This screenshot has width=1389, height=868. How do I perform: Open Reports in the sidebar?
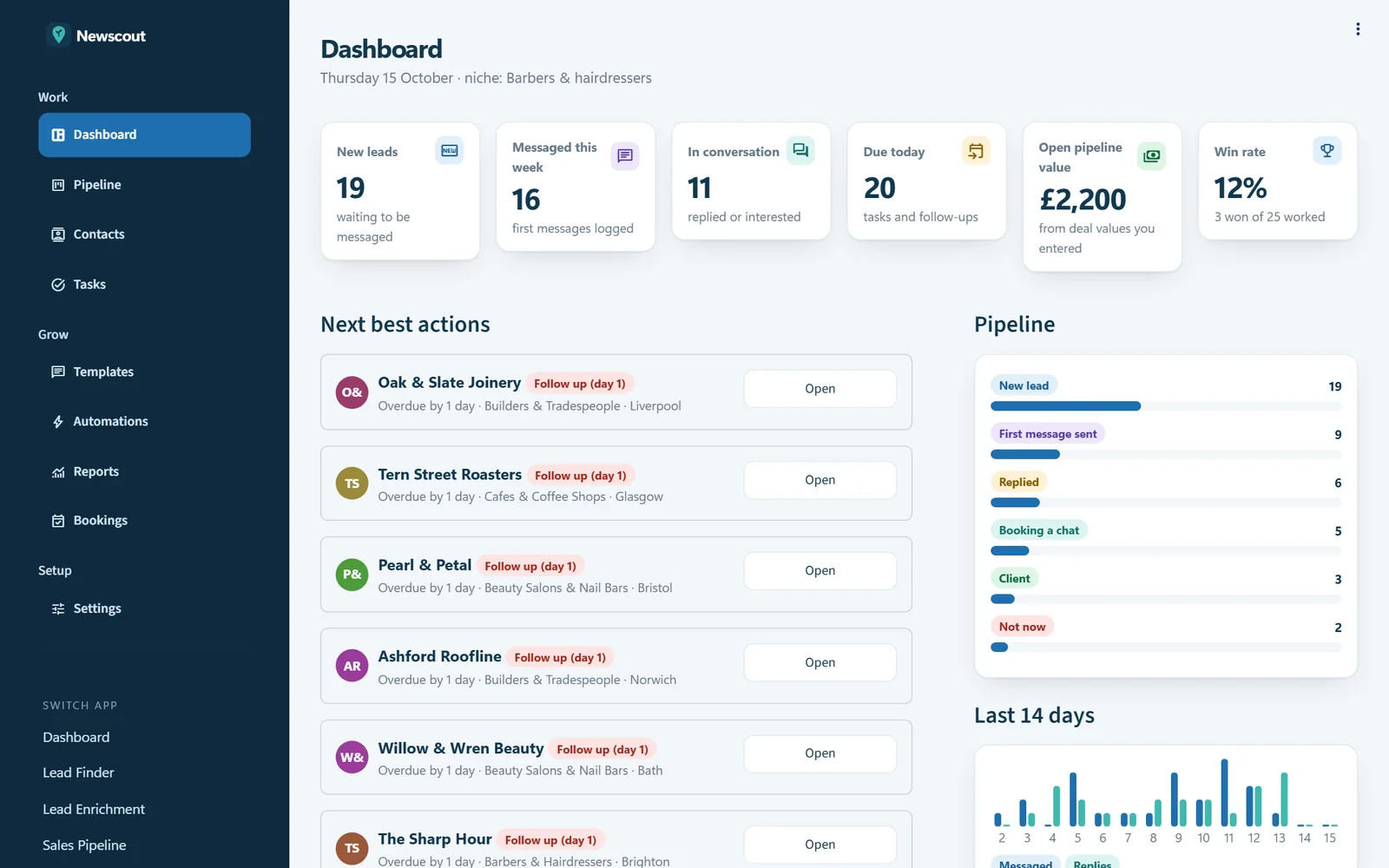coord(144,471)
